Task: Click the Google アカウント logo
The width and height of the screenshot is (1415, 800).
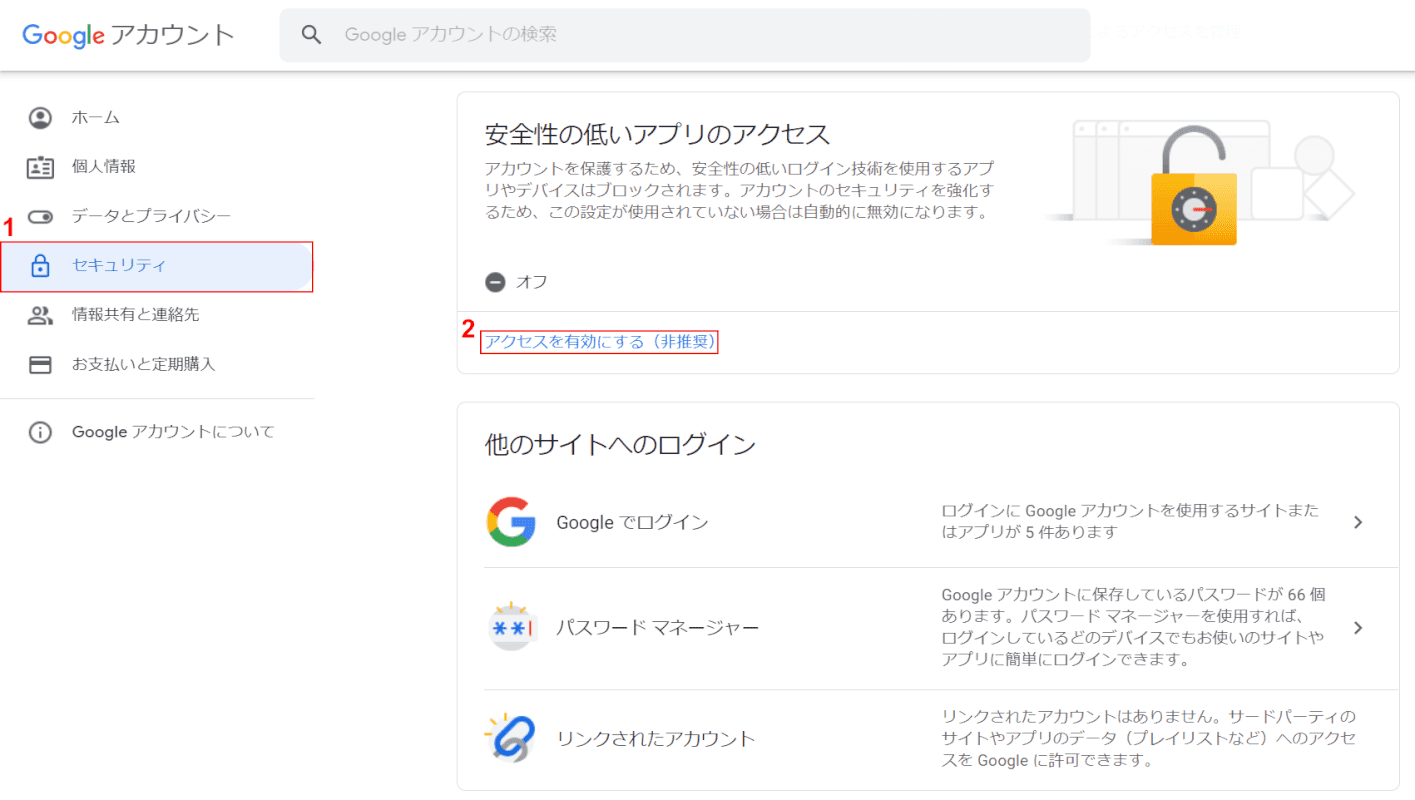Action: tap(128, 35)
